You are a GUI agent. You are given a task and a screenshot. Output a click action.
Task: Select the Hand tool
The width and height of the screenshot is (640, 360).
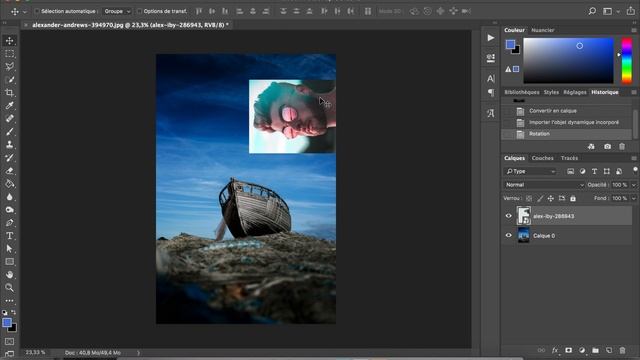[9, 275]
